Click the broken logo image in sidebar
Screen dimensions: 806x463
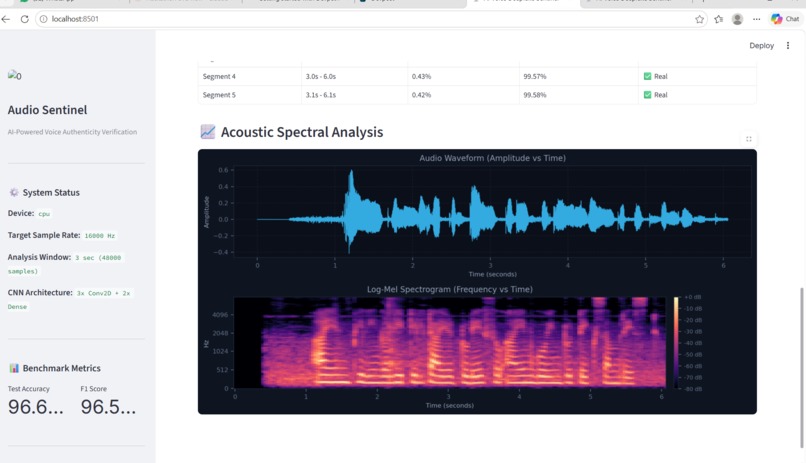pos(14,76)
